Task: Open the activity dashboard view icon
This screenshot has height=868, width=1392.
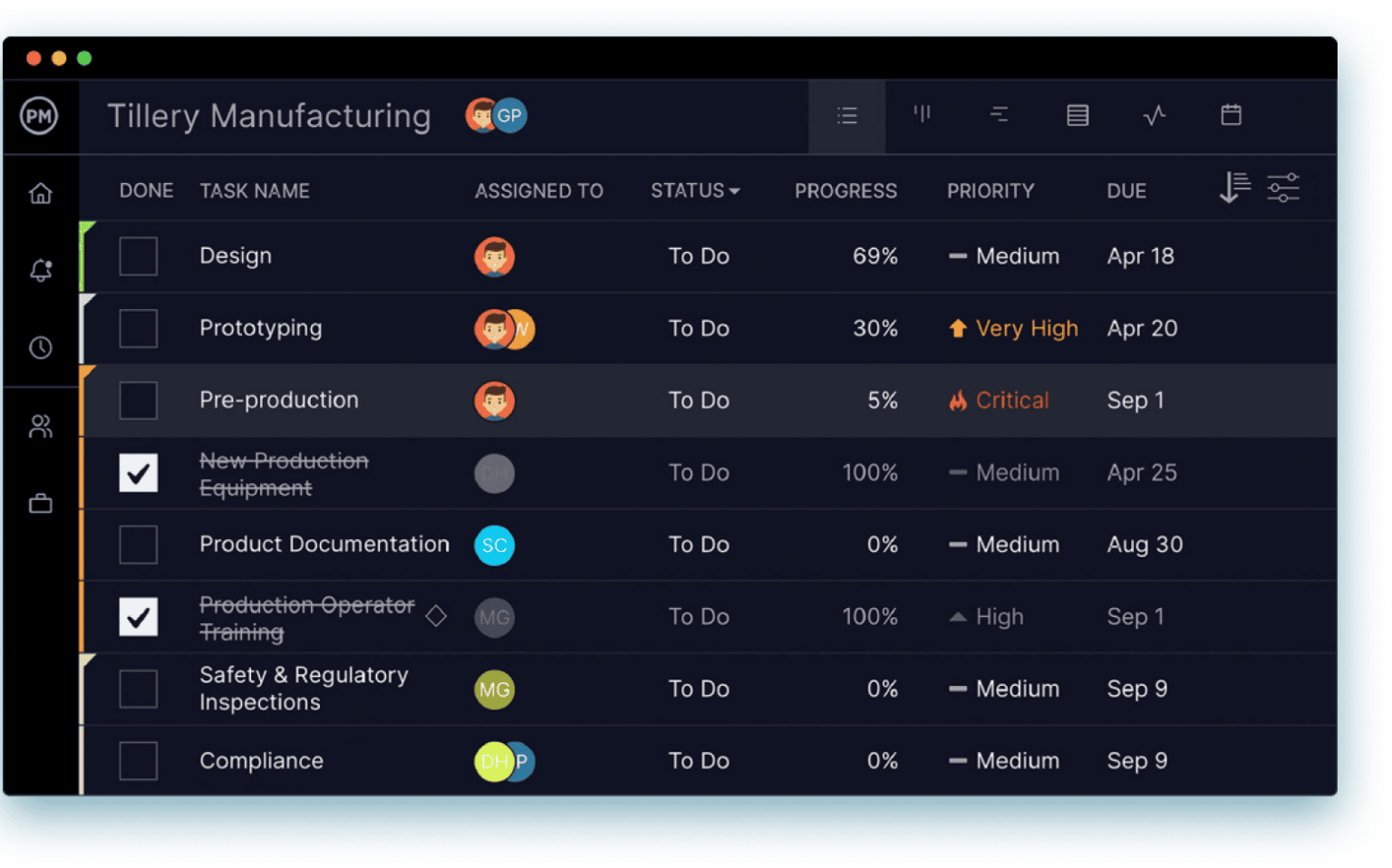Action: 1155,115
